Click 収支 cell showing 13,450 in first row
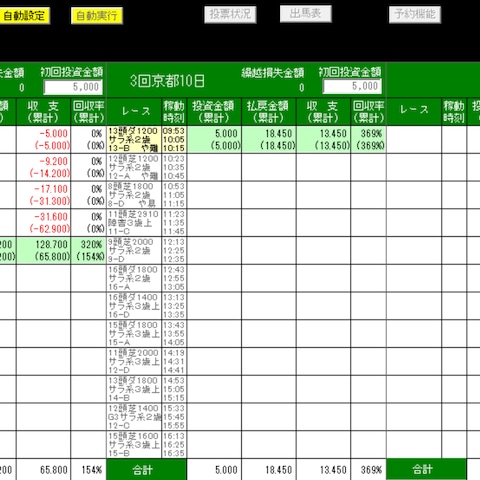This screenshot has width=480, height=480. pyautogui.click(x=323, y=139)
